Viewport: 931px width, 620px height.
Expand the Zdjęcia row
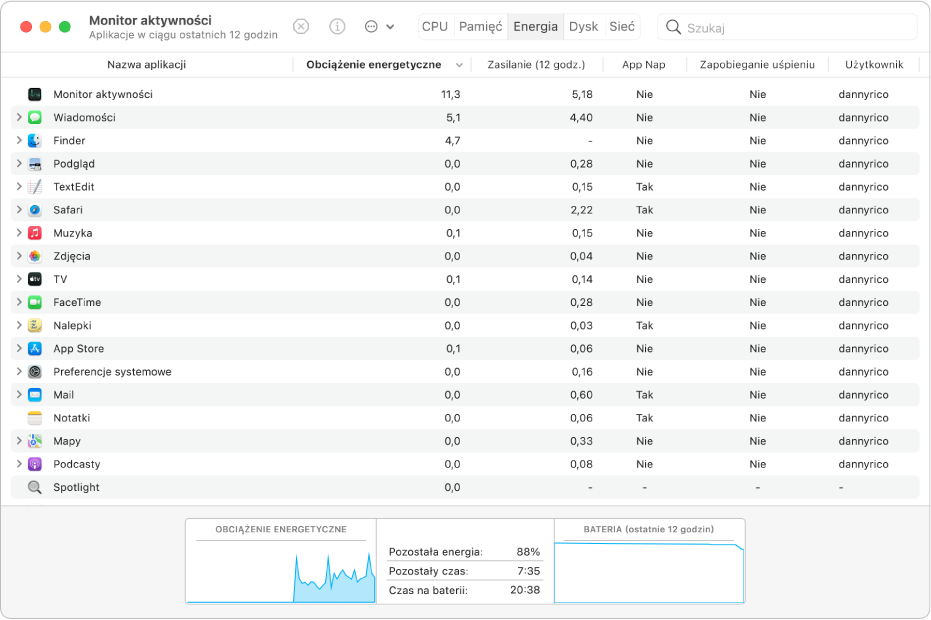point(19,256)
